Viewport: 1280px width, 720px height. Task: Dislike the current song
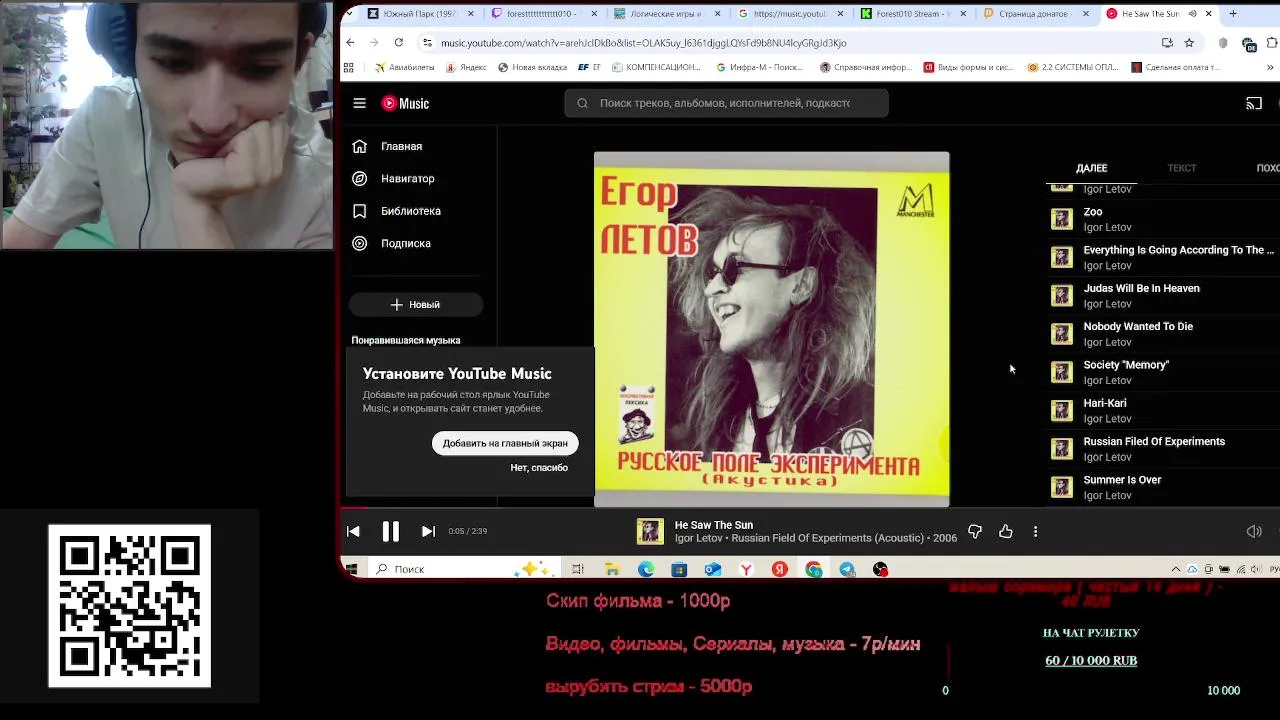pos(975,531)
